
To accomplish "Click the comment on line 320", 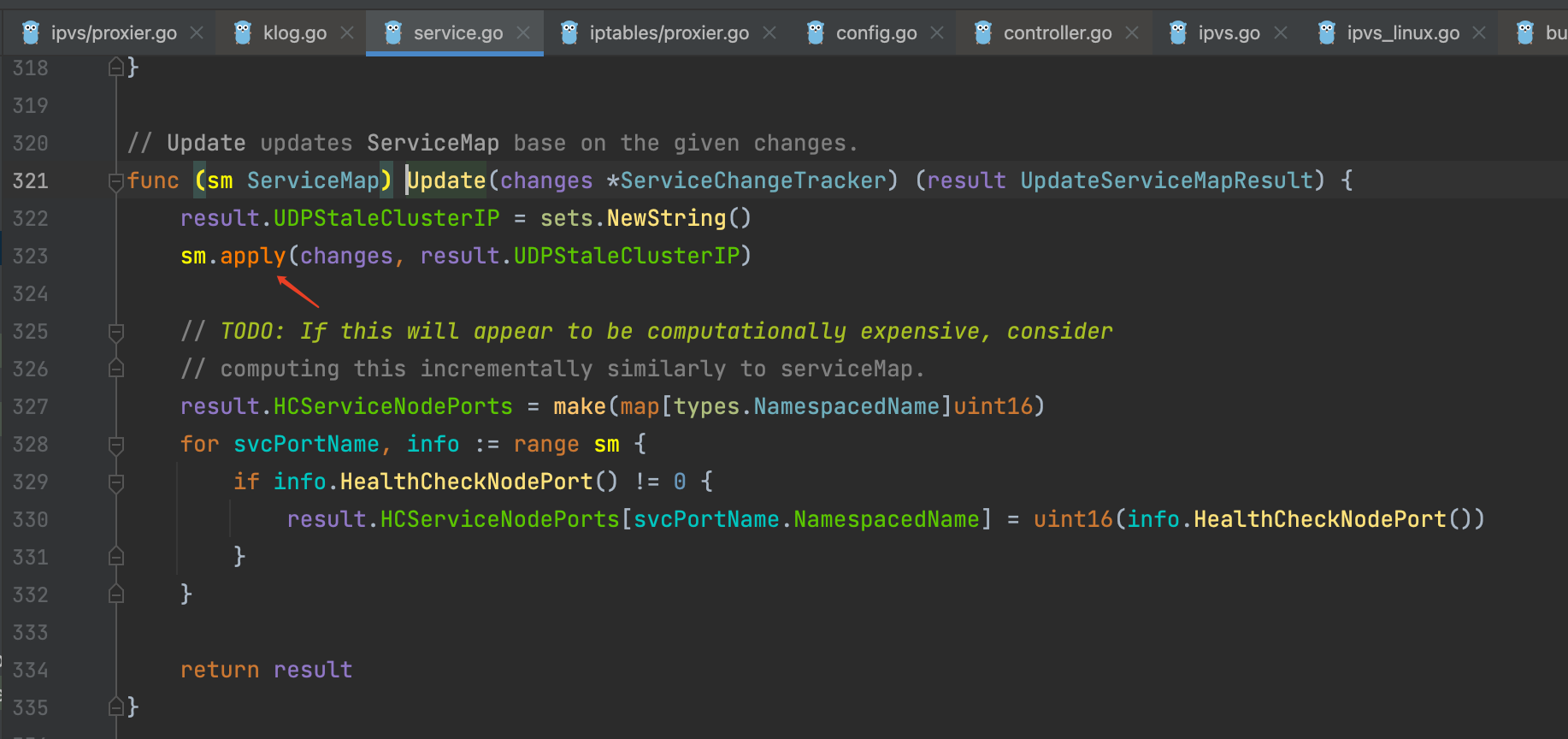I will [492, 143].
